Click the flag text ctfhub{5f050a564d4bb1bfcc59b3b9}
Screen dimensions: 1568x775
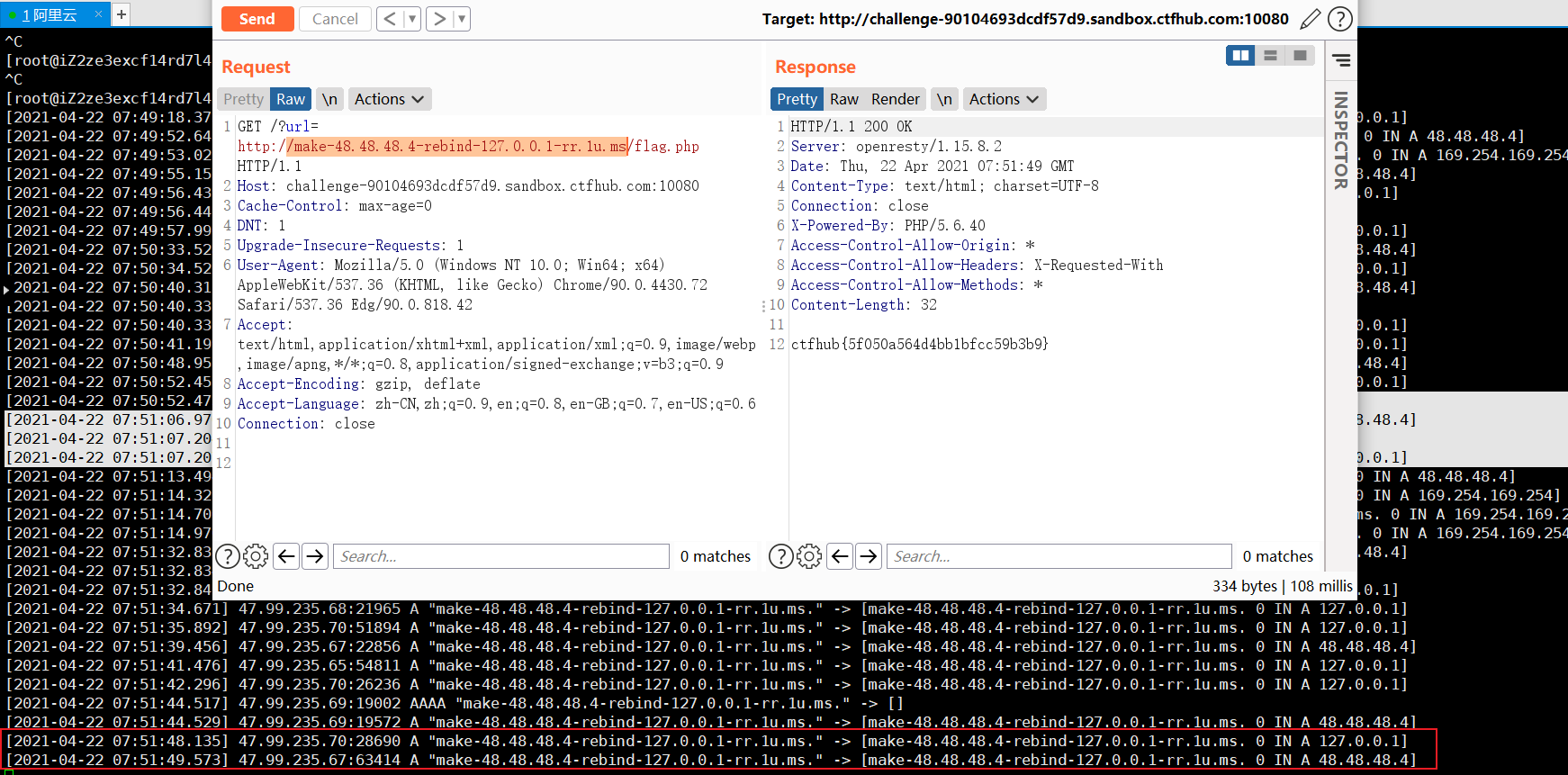point(919,344)
